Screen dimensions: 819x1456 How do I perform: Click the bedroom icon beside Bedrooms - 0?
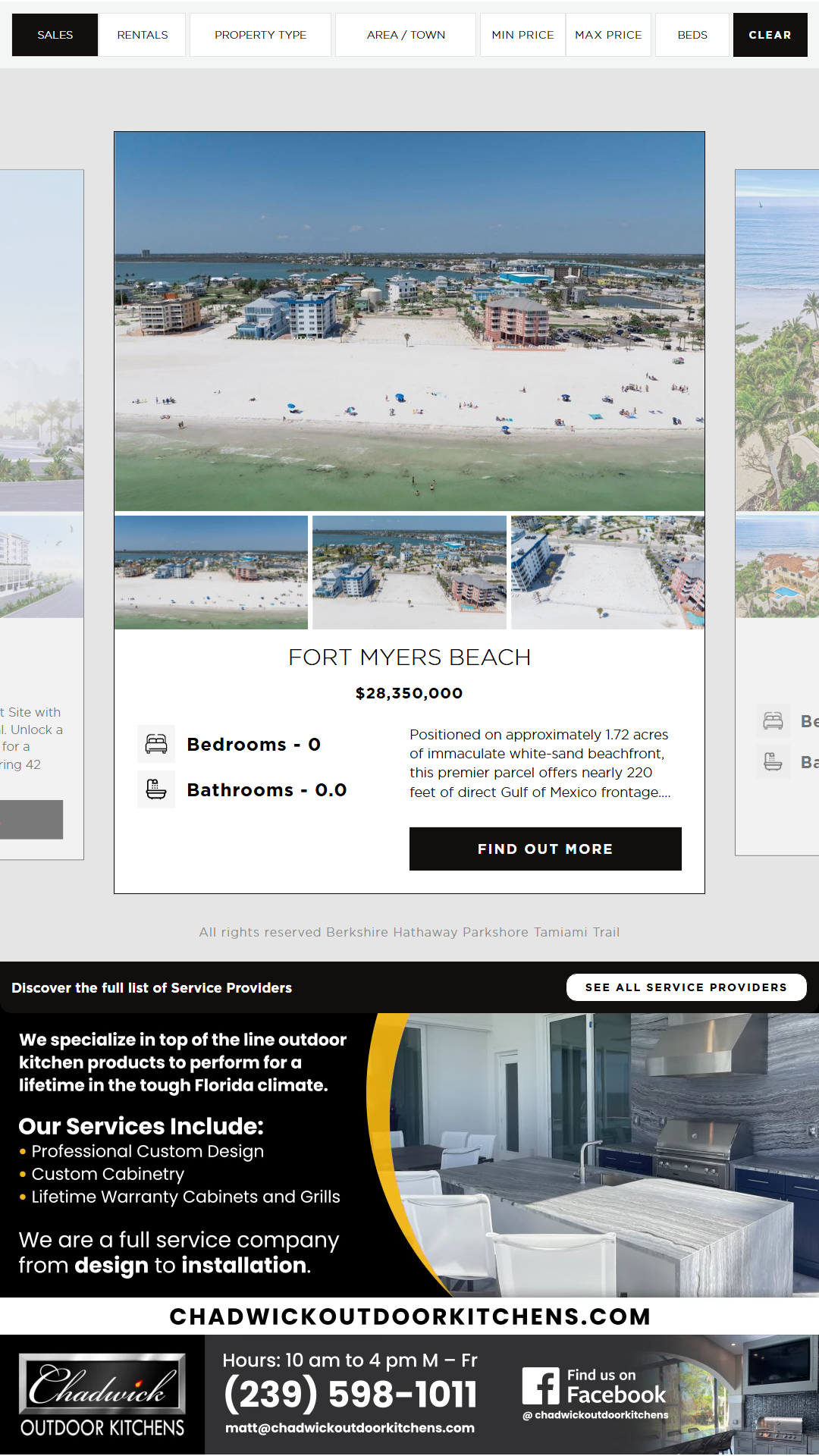156,744
